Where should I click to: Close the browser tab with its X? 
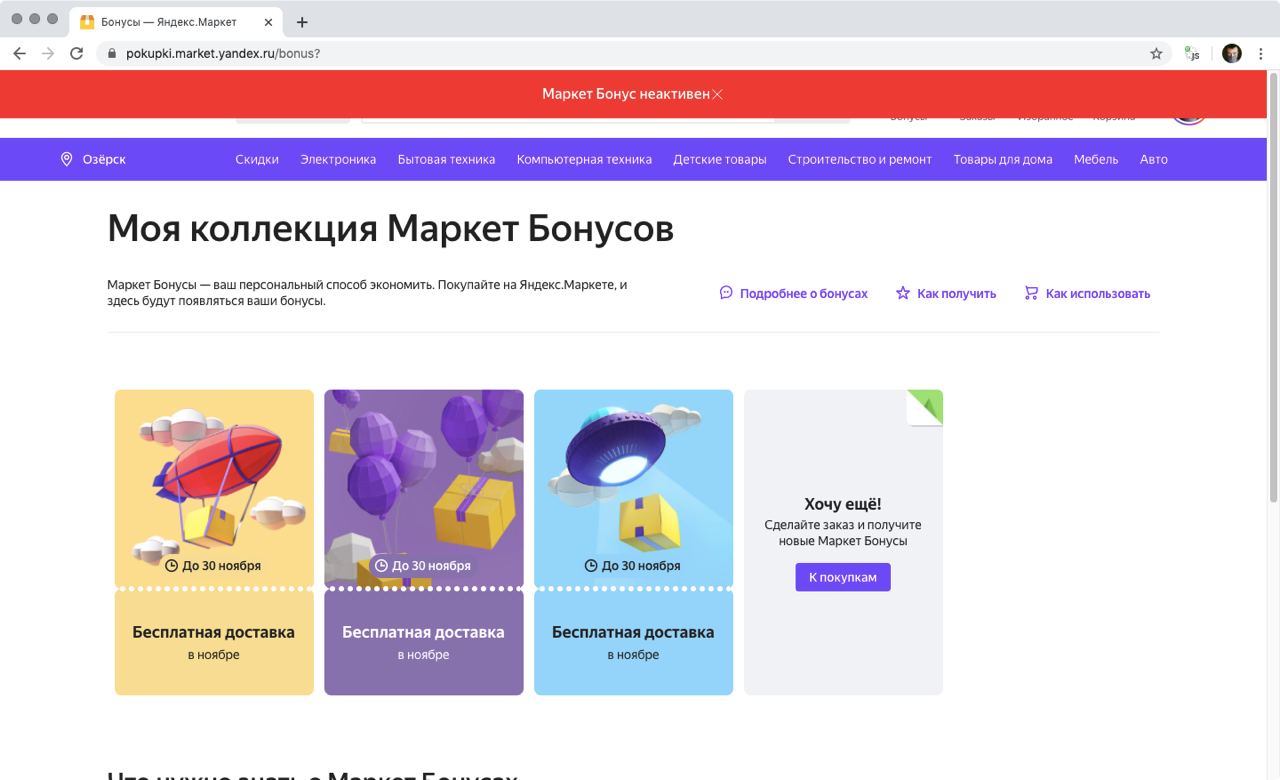pyautogui.click(x=268, y=22)
